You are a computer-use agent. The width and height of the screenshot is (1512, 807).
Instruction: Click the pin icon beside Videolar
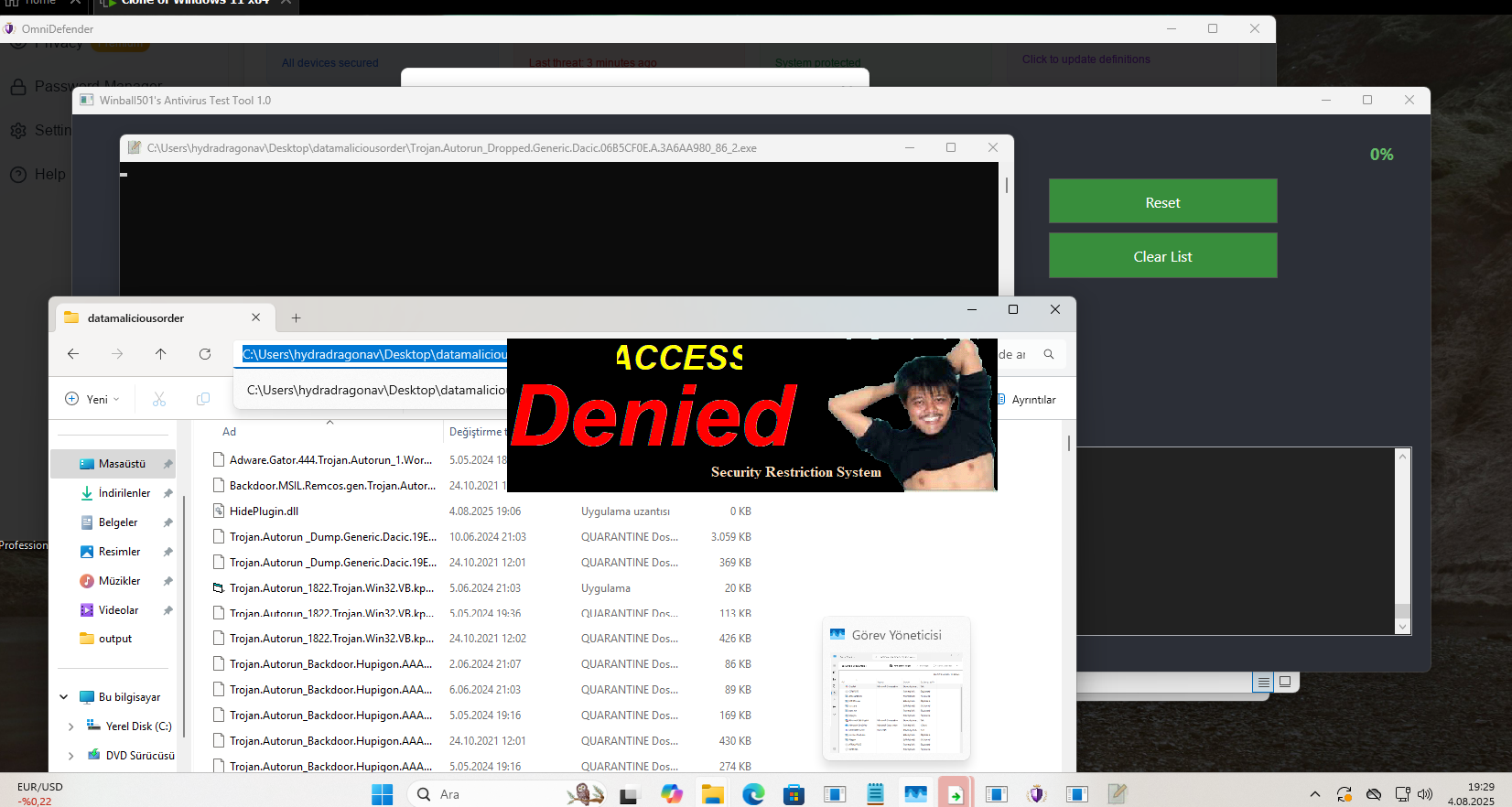[167, 610]
